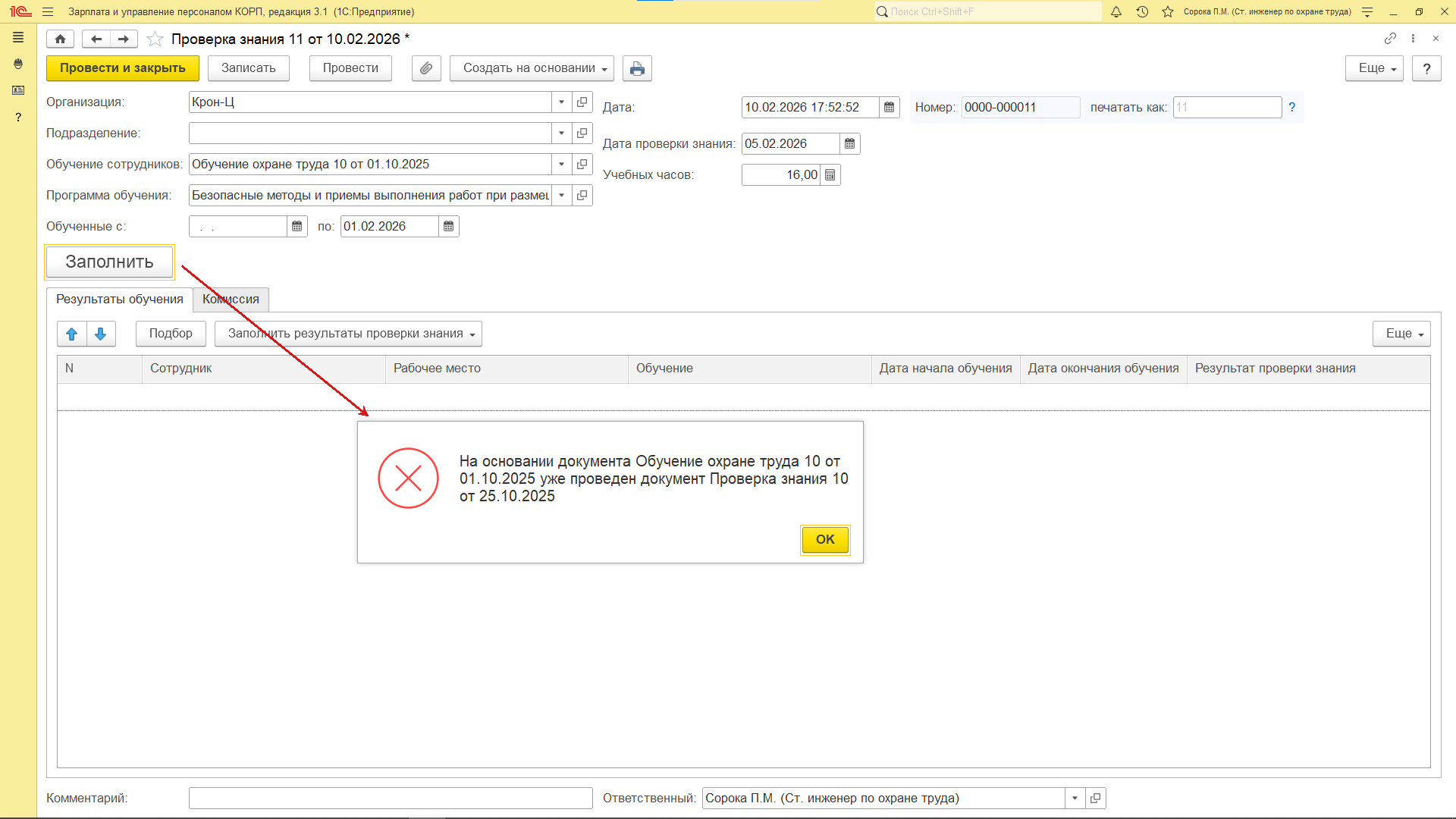Open calendar for Дата проверки знания
The image size is (1456, 819).
point(850,144)
